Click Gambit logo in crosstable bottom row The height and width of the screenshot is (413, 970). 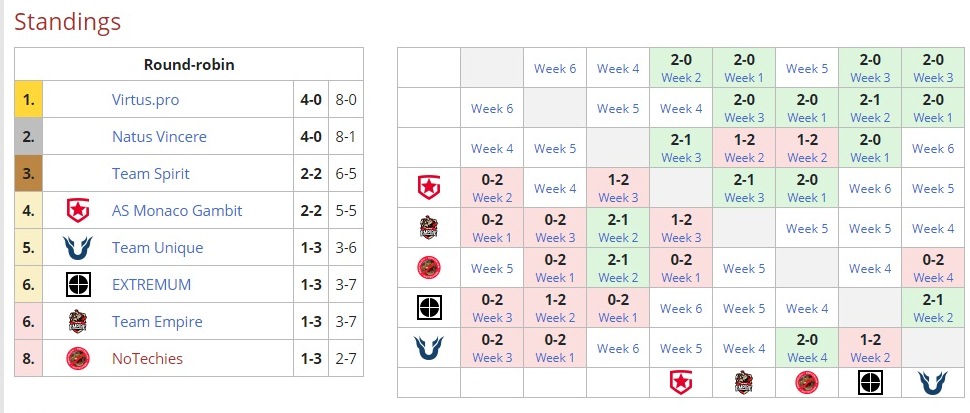pos(680,382)
